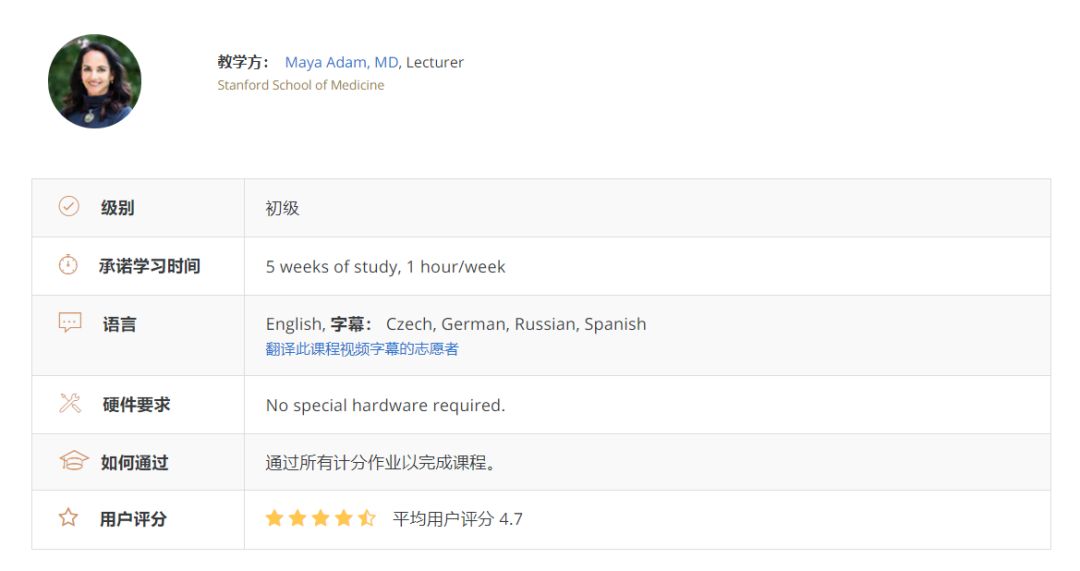This screenshot has width=1080, height=571.
Task: Click the Lecturer title text
Action: [x=435, y=62]
